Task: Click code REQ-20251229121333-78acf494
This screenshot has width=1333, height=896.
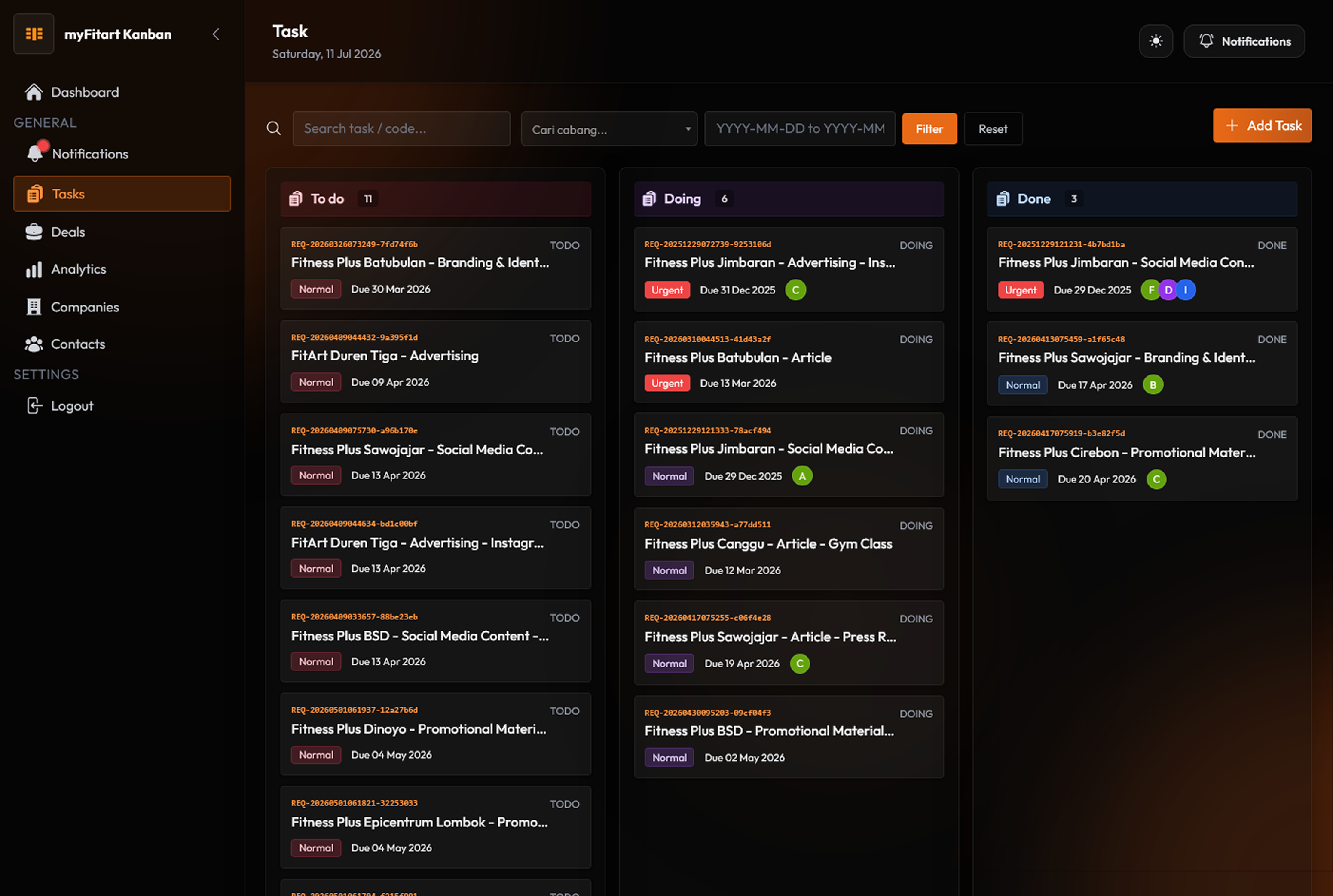Action: 708,430
